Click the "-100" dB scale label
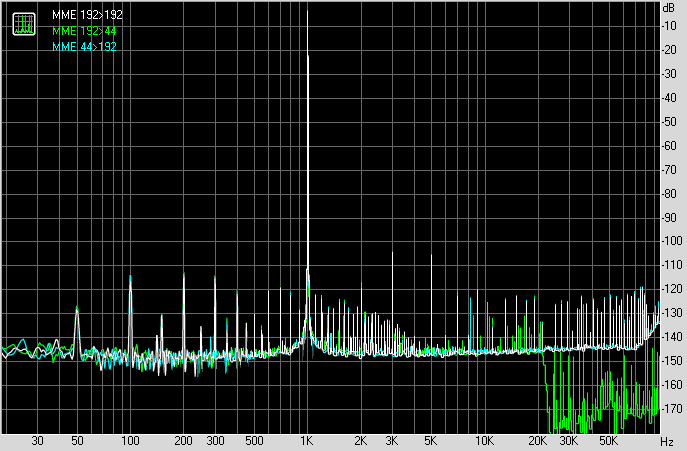This screenshot has width=687, height=451. point(672,241)
